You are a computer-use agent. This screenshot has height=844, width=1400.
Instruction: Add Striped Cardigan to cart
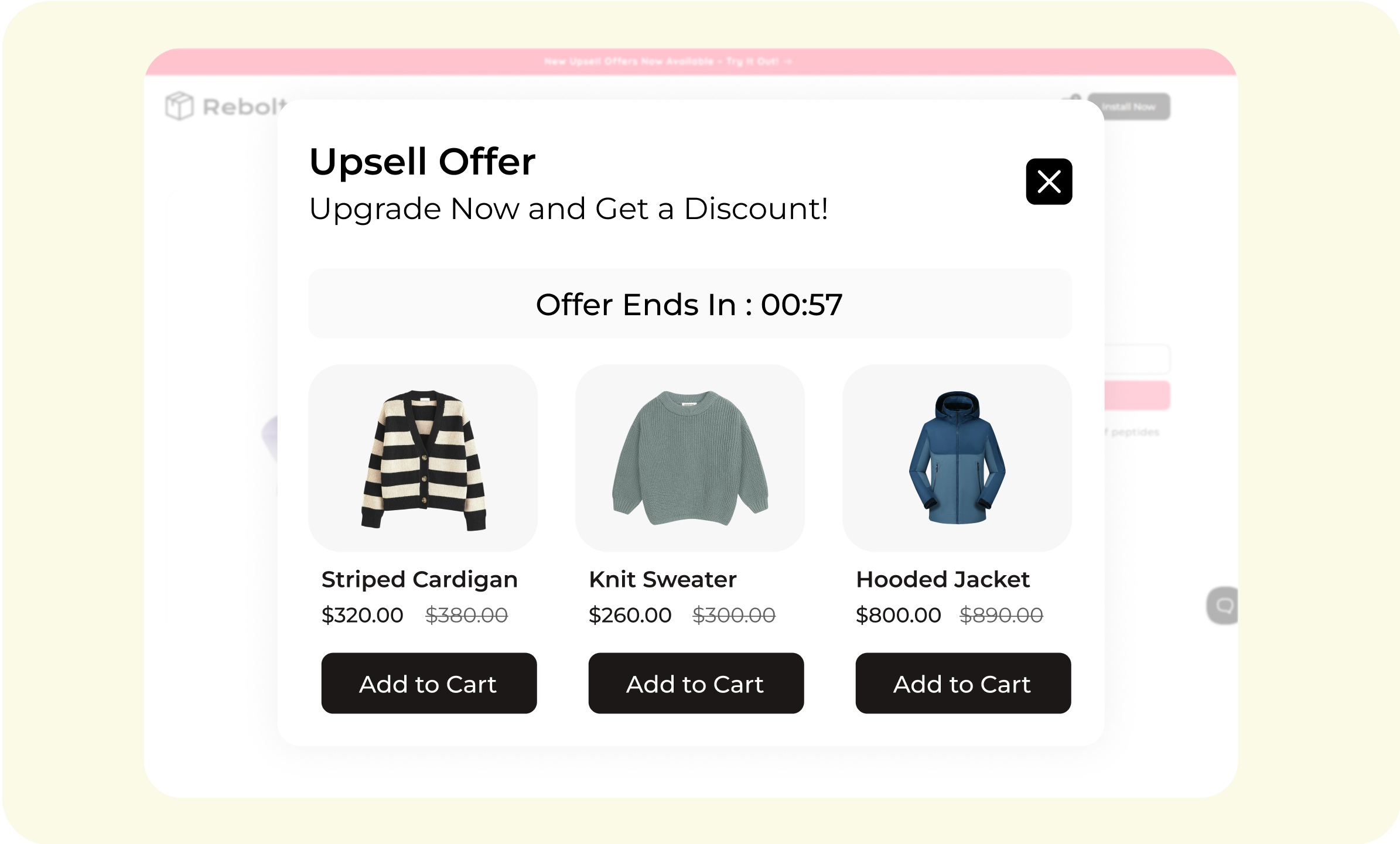coord(429,683)
